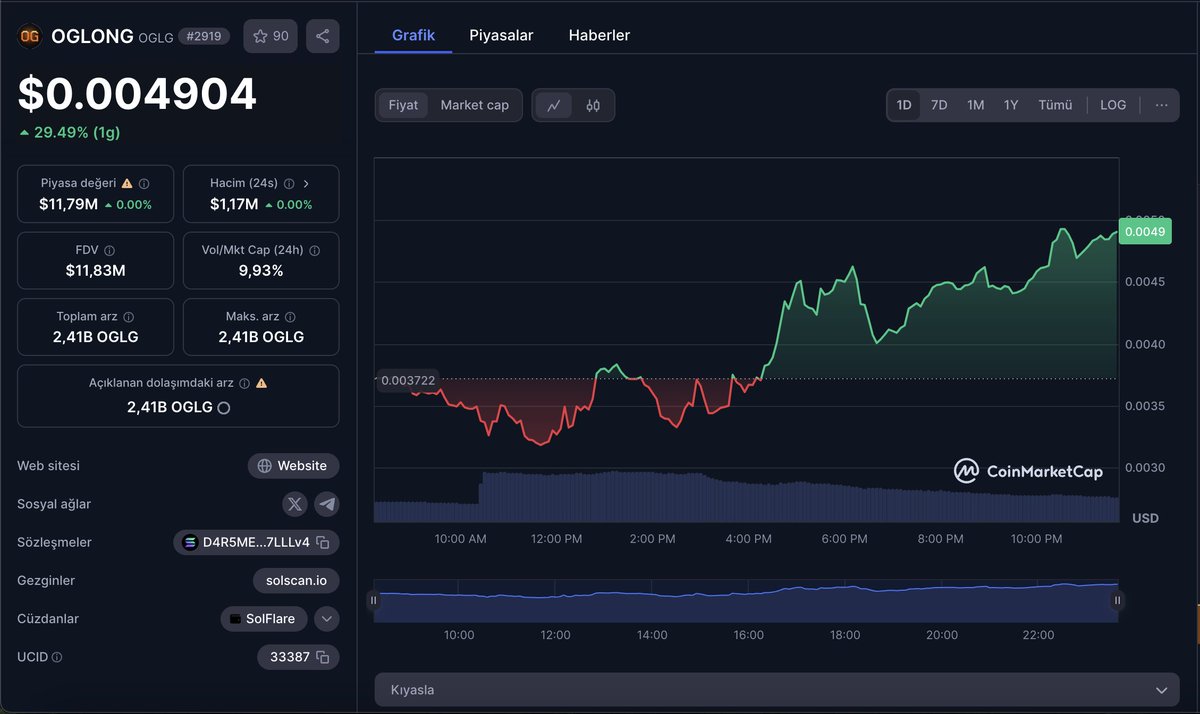Click the 9,93% Vol/Mkt Cap value
Viewport: 1200px width, 714px height.
[x=261, y=270]
